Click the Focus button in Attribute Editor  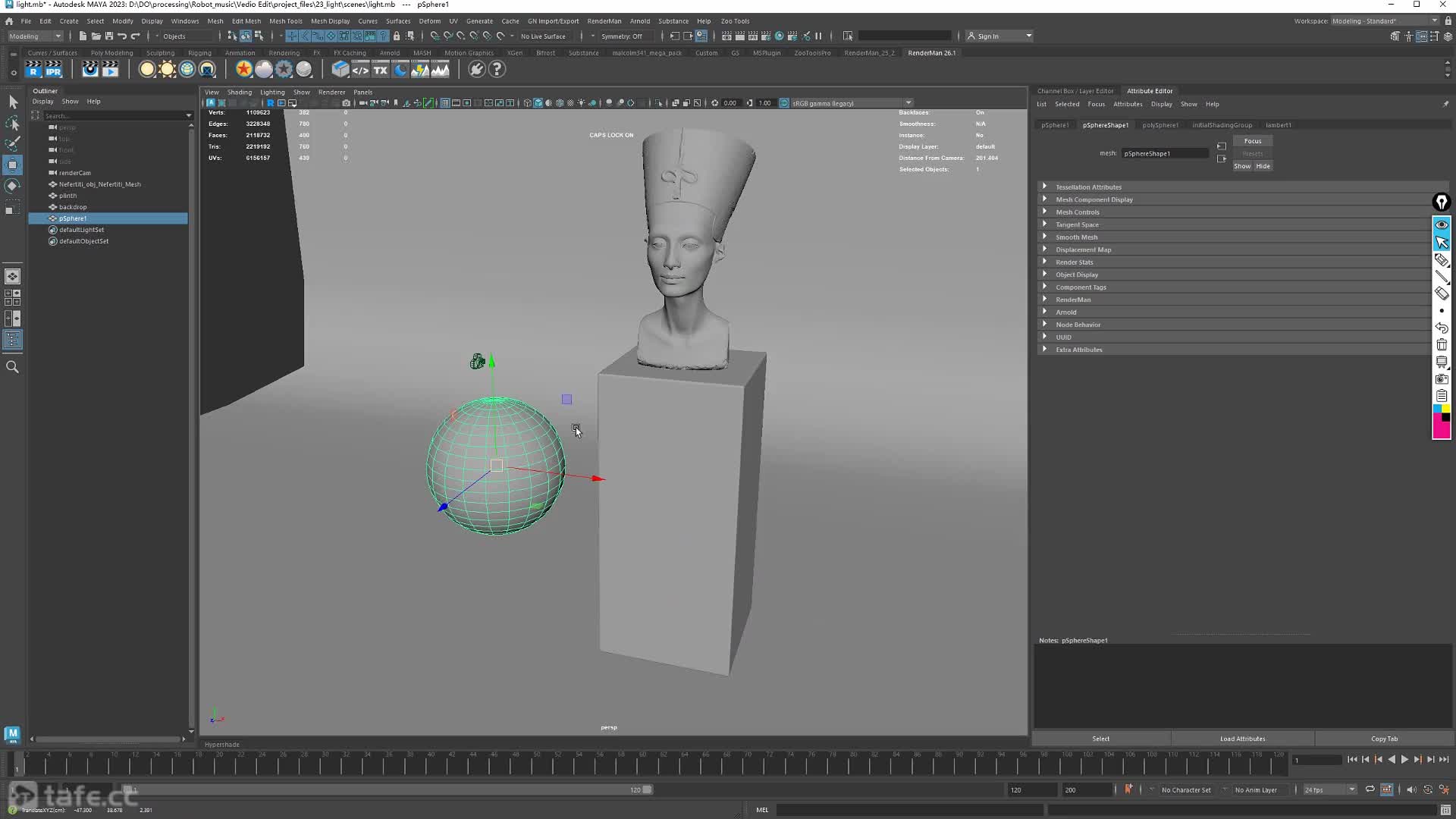tap(1253, 141)
